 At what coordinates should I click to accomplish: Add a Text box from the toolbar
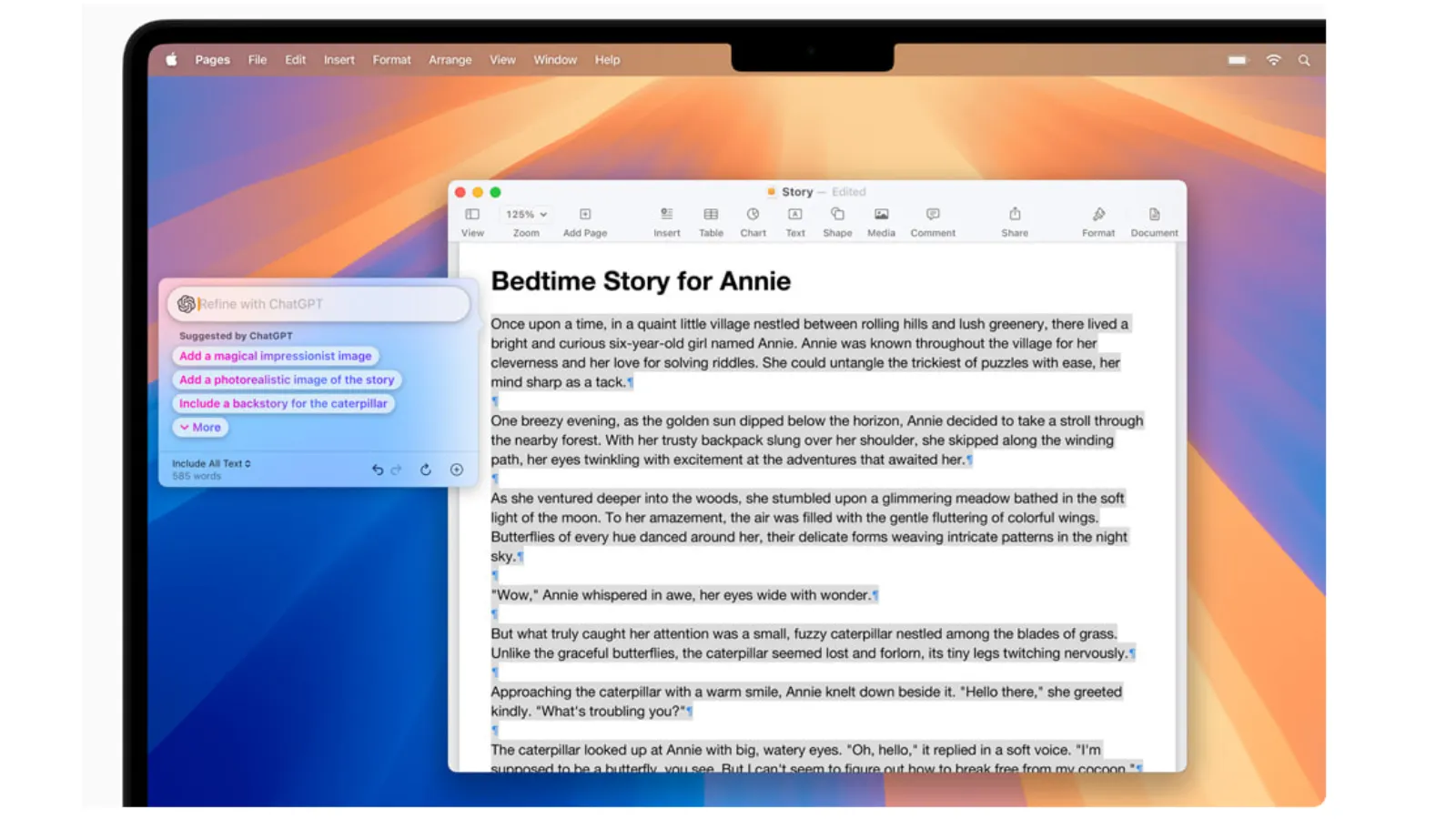click(x=794, y=215)
